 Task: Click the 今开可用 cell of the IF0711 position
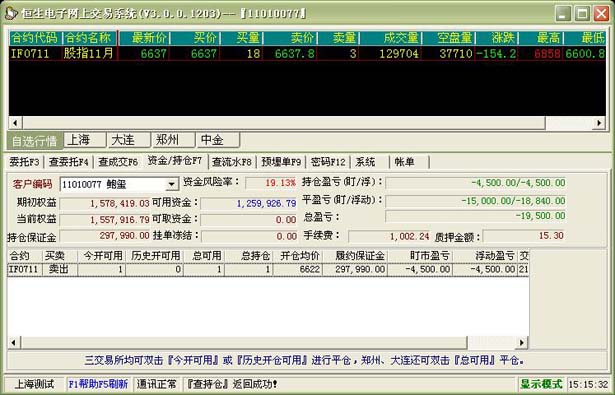coord(102,269)
